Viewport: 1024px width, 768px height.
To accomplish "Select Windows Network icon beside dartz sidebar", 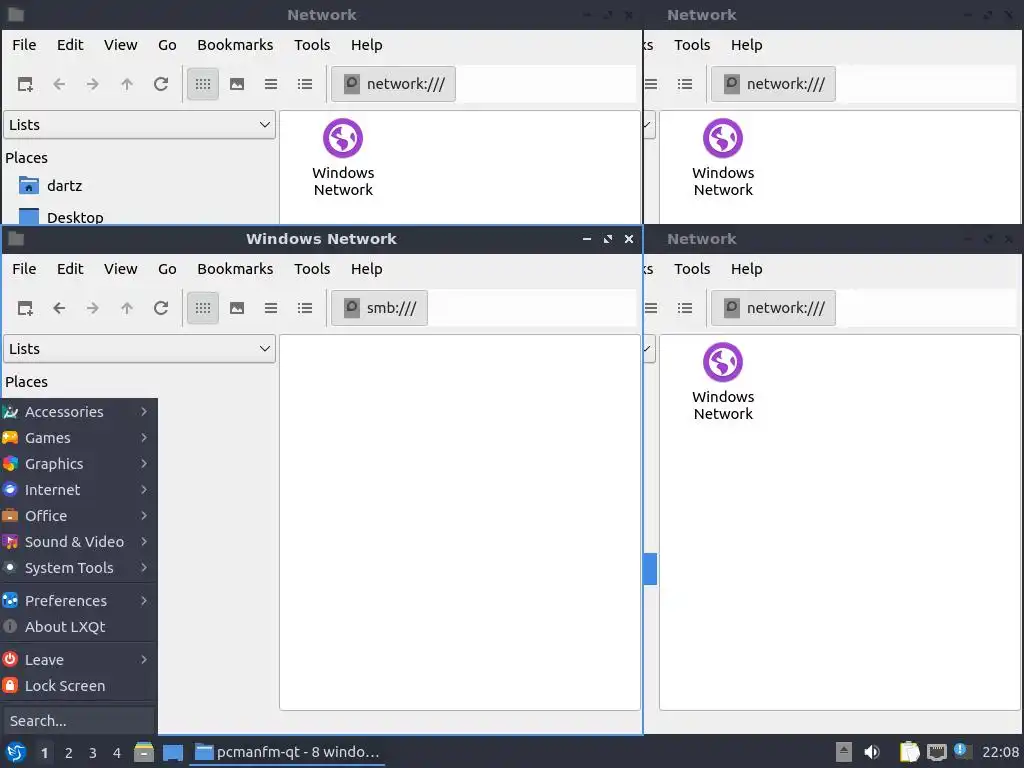I will pyautogui.click(x=343, y=158).
